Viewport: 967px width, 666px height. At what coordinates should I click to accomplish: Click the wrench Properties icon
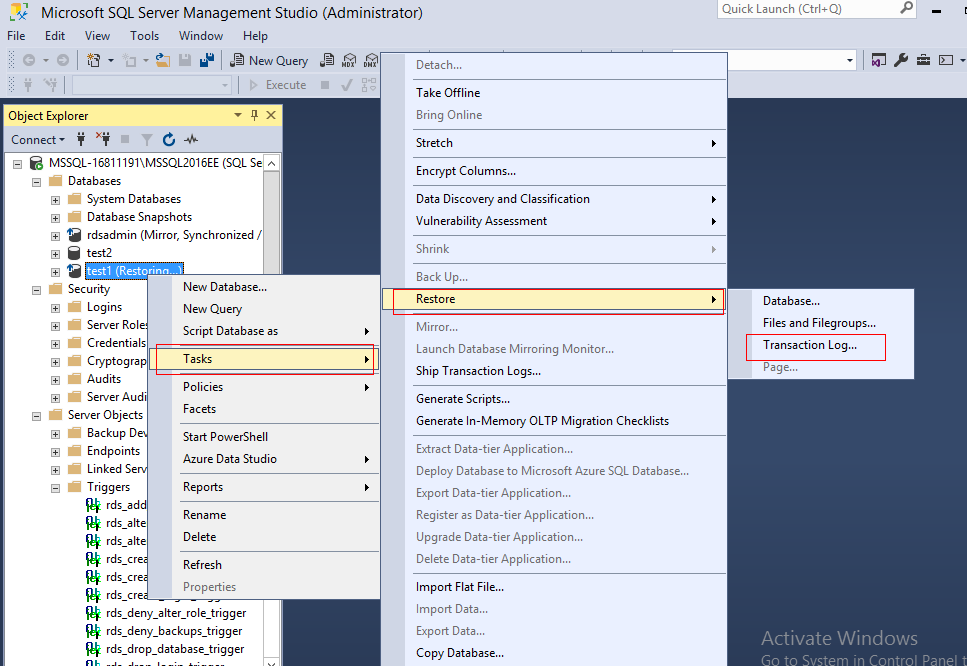[x=901, y=60]
